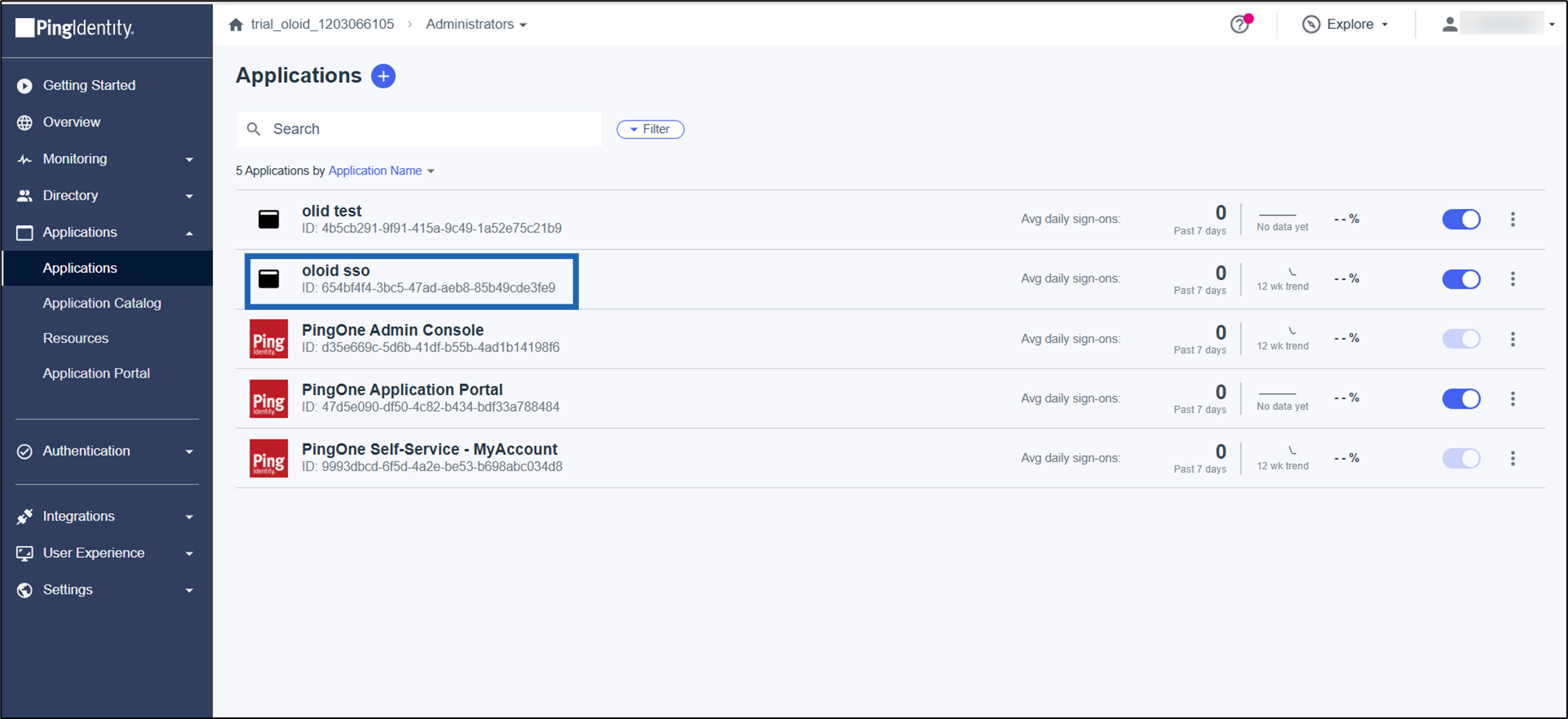Open PingOne Self-Service MyAccount kebab menu
The width and height of the screenshot is (1568, 719).
click(1512, 458)
